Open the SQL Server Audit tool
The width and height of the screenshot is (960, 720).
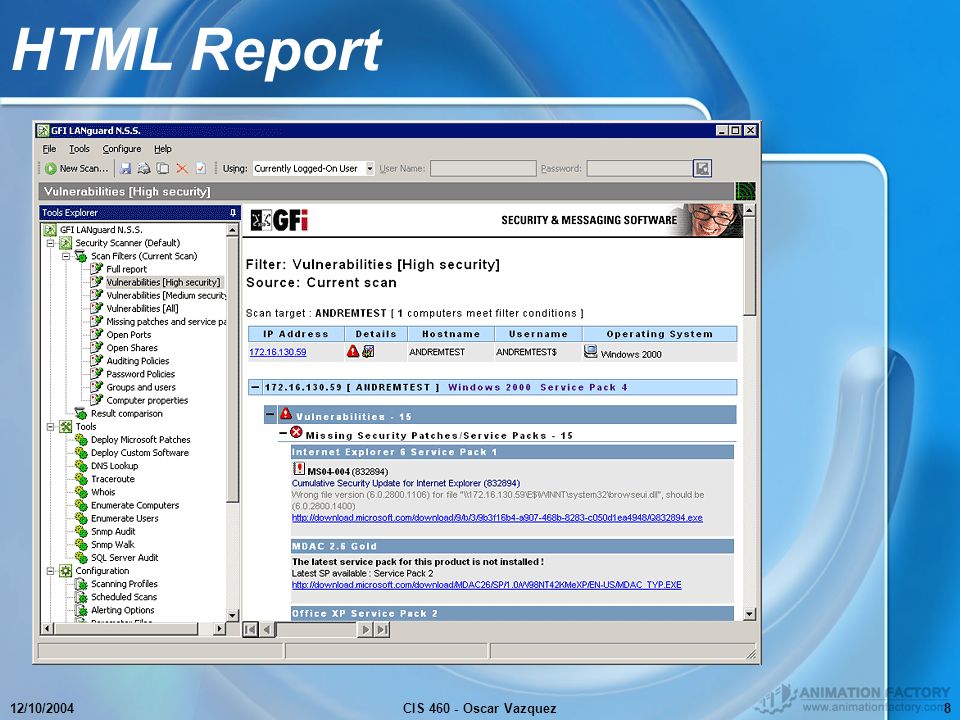pyautogui.click(x=124, y=558)
